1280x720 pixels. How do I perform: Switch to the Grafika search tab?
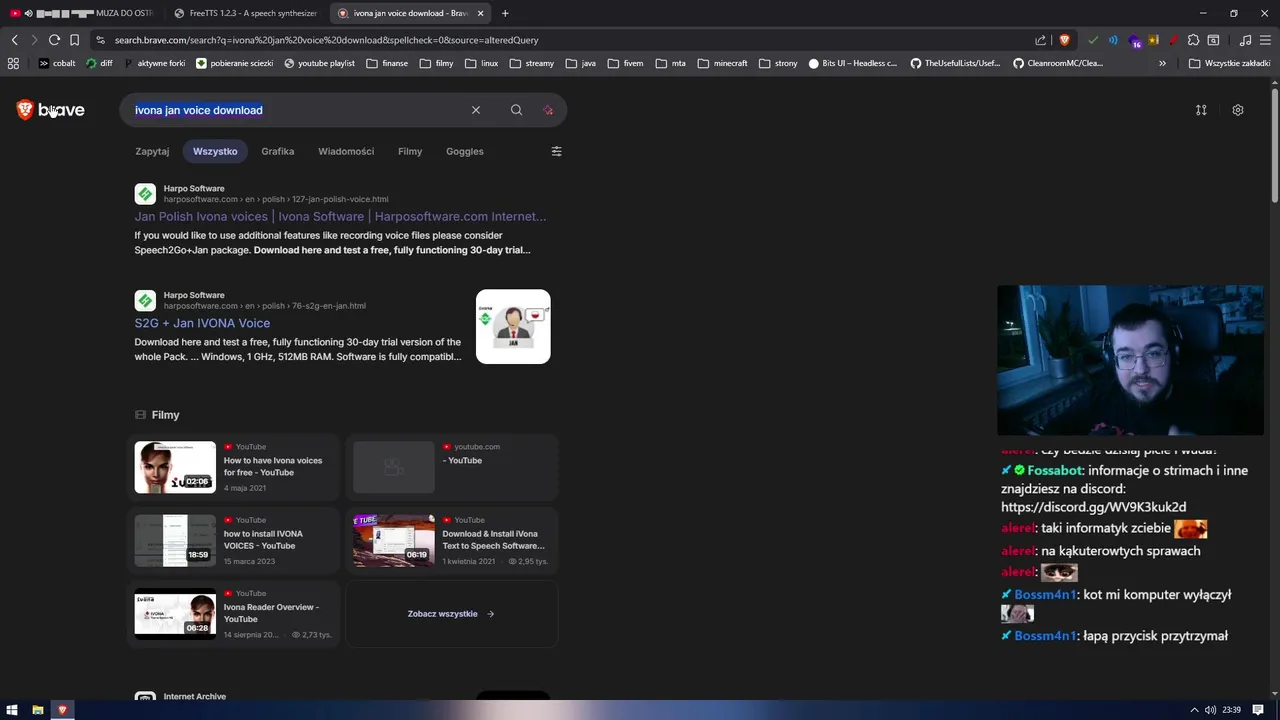tap(278, 151)
